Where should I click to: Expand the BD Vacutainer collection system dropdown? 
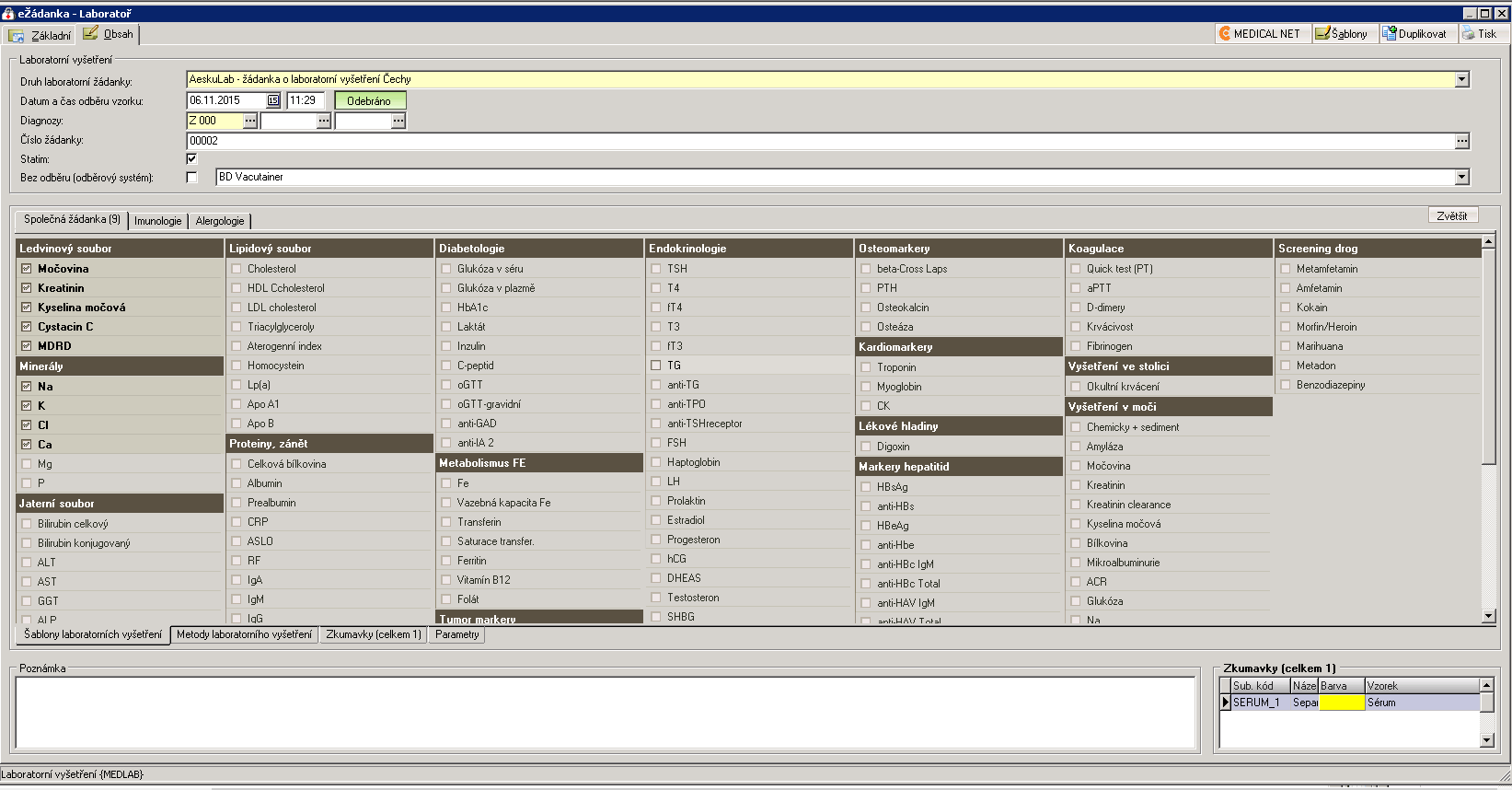[1462, 177]
